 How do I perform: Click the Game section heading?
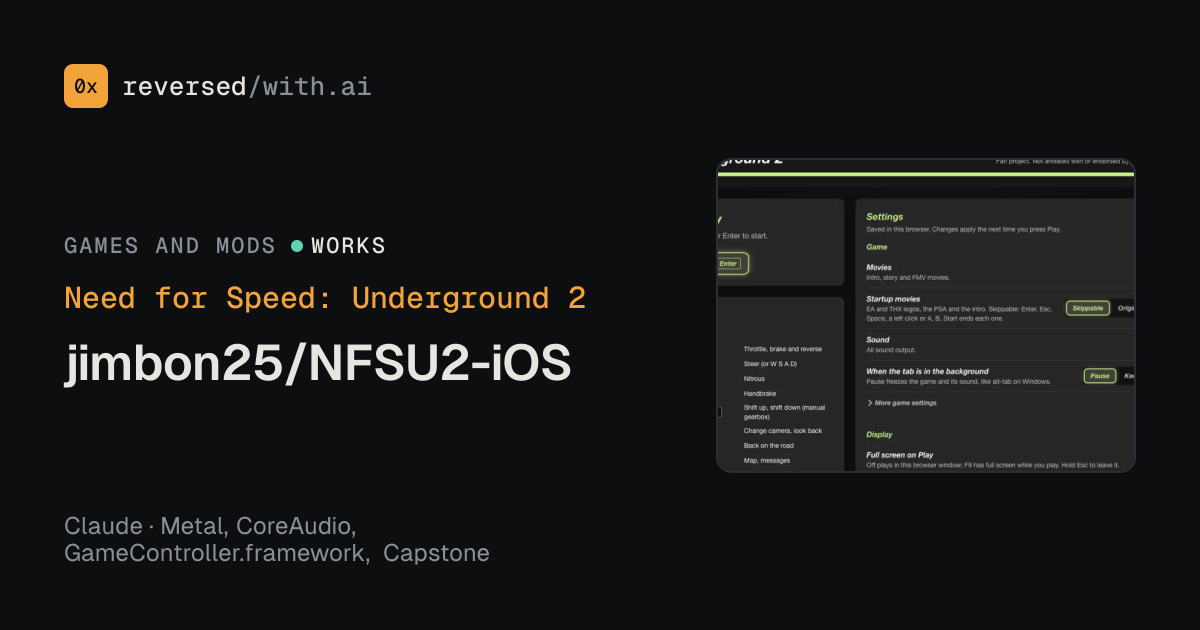(x=876, y=246)
